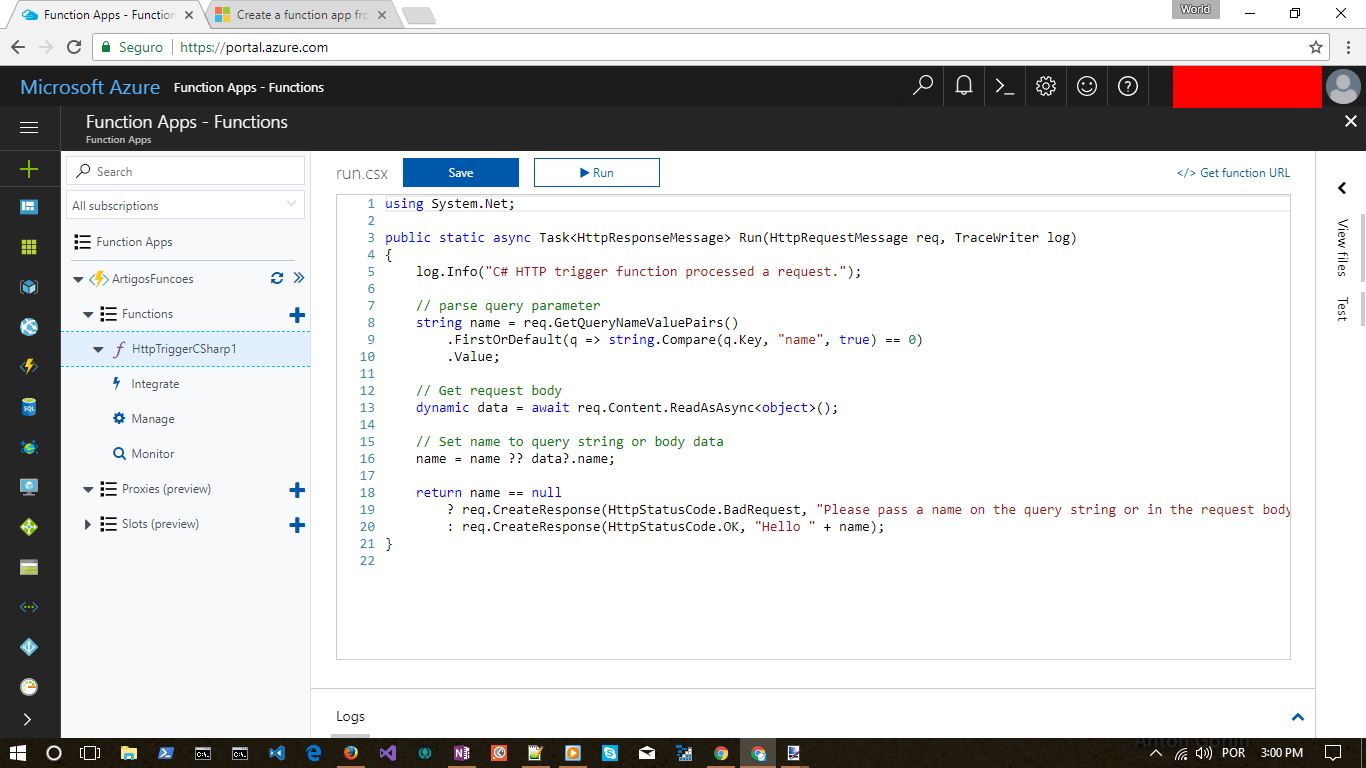Open the notifications bell icon
This screenshot has width=1366, height=768.
pos(964,86)
